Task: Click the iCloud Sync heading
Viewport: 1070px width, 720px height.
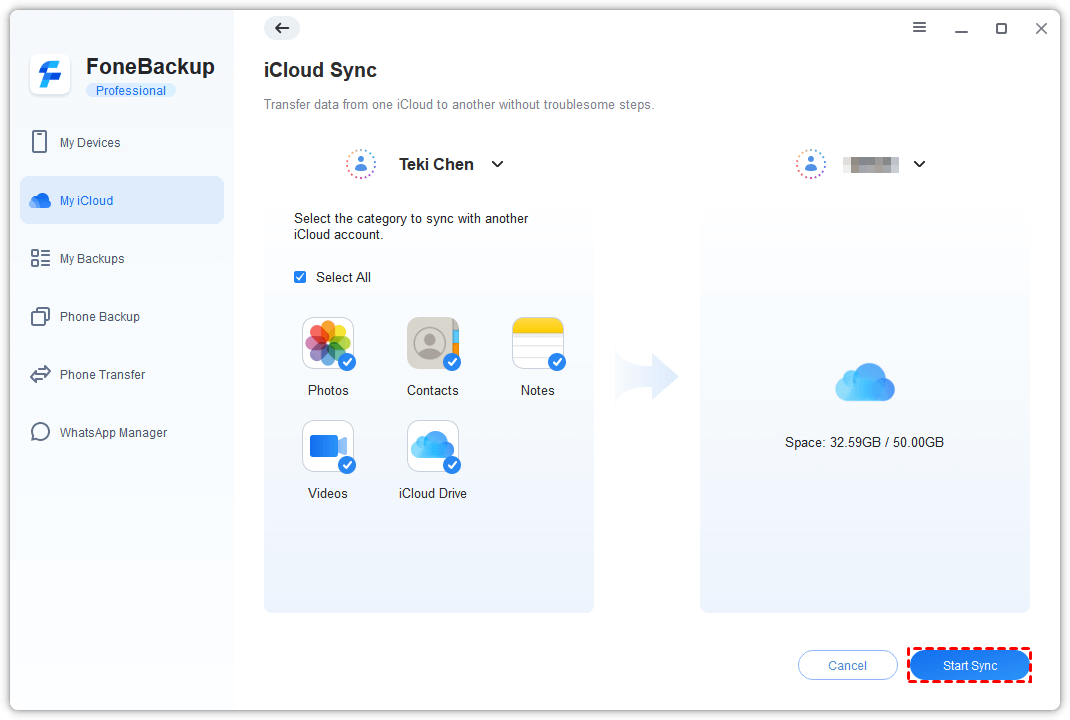Action: pyautogui.click(x=320, y=70)
